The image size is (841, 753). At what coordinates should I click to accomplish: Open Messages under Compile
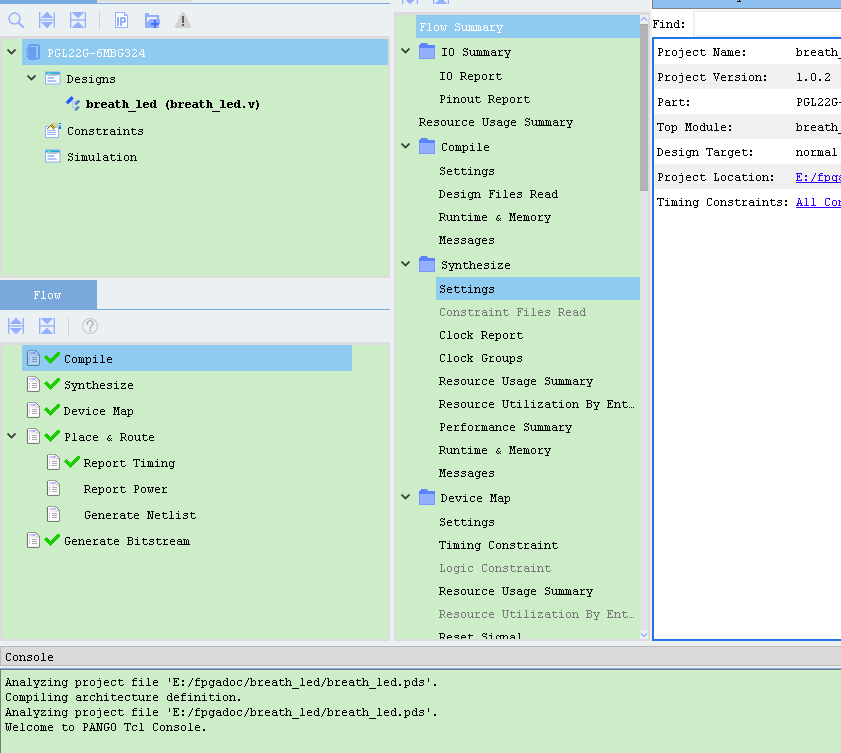467,240
